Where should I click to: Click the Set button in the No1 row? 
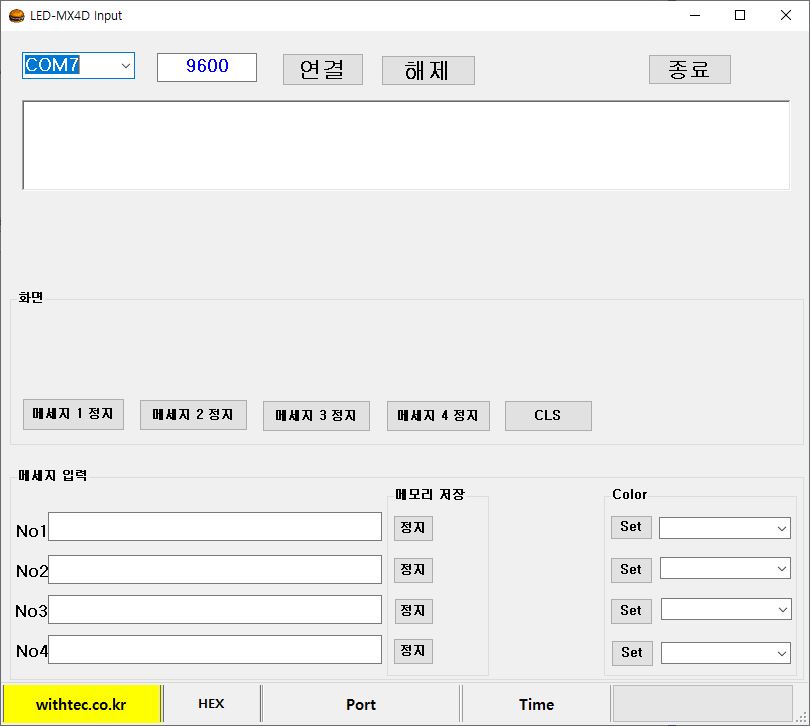(x=631, y=527)
